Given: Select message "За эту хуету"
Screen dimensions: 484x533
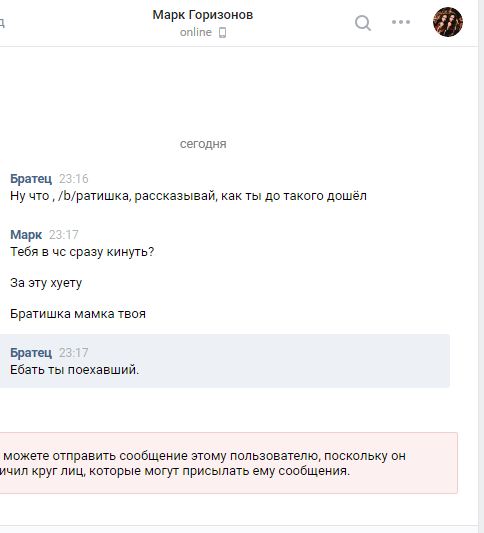Looking at the screenshot, I should tap(46, 283).
